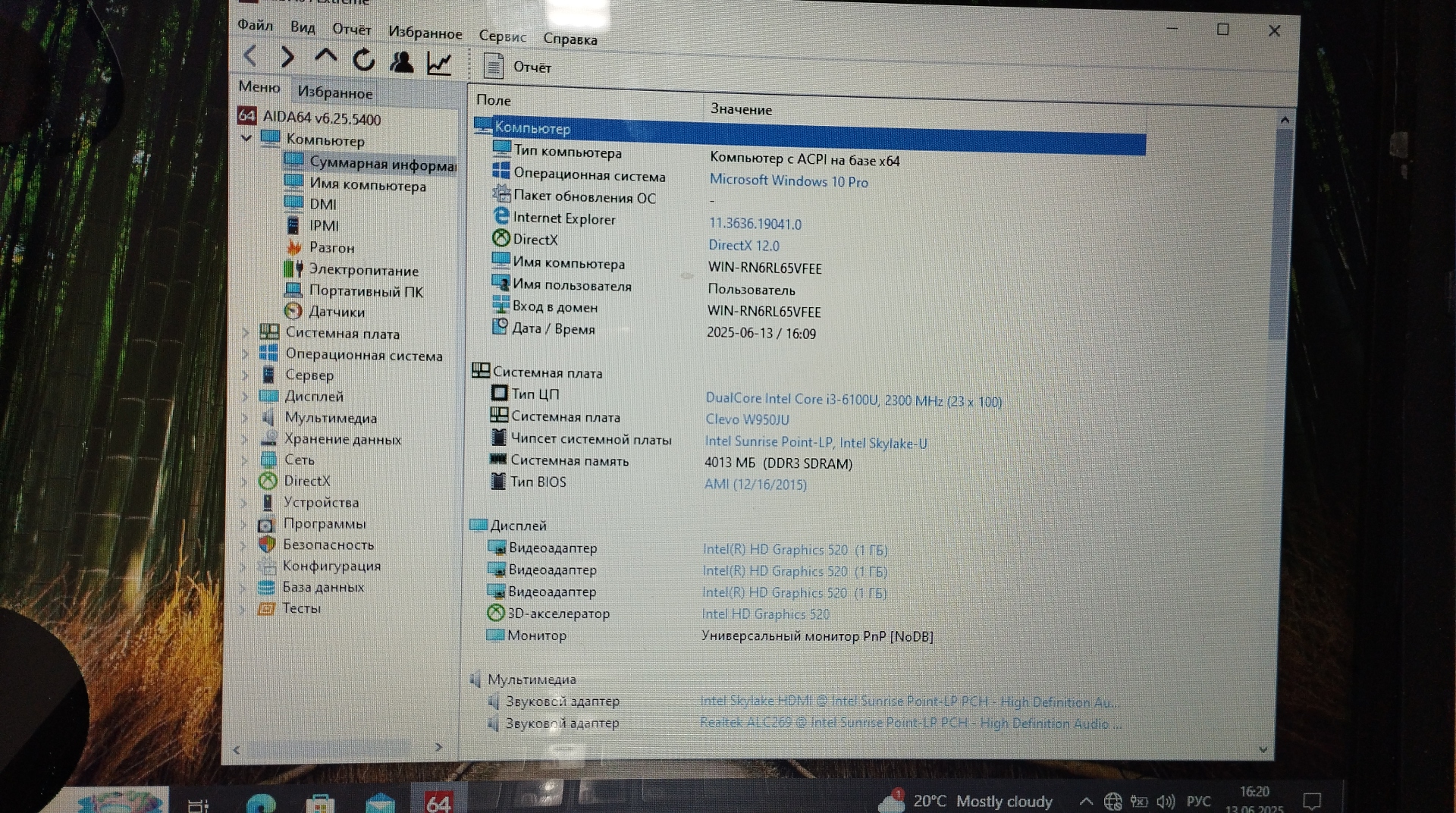Screen dimensions: 1456x813
Task: Open the Сервис menu
Action: (502, 36)
